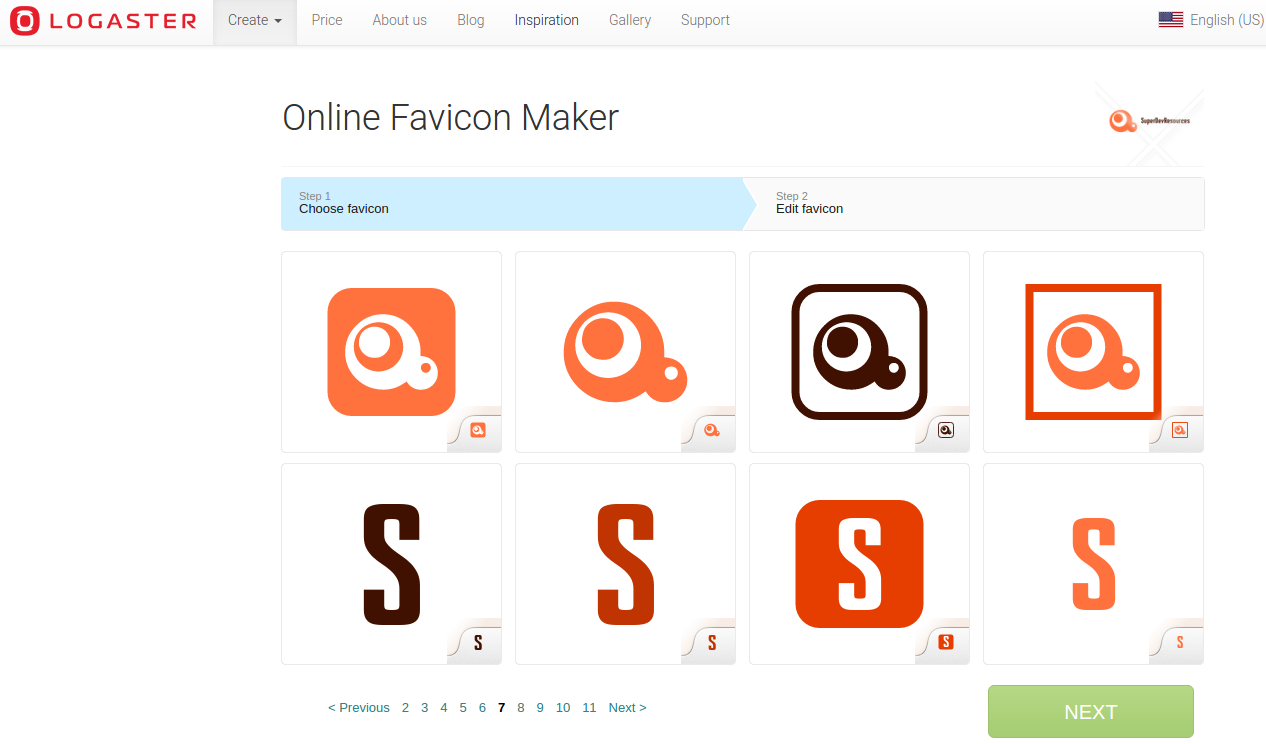Select the light orange letter S favicon

1093,563
